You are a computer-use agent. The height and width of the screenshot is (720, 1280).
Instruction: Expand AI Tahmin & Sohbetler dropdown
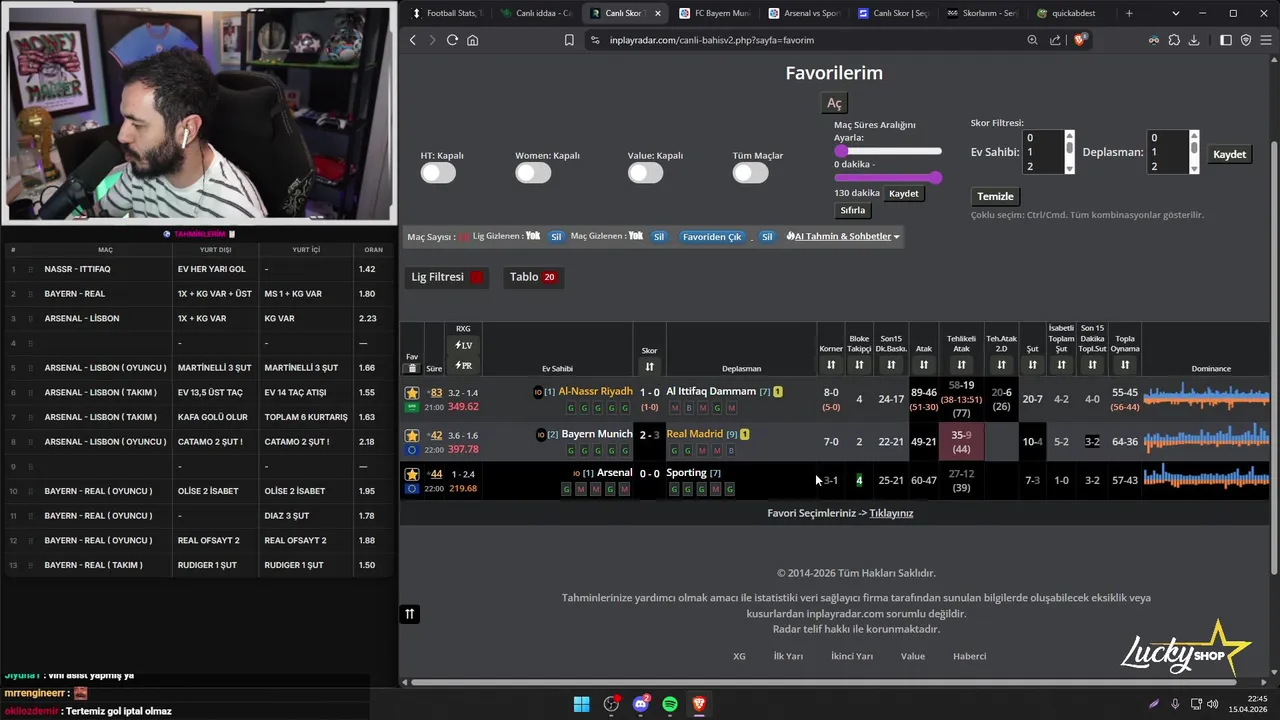(843, 237)
